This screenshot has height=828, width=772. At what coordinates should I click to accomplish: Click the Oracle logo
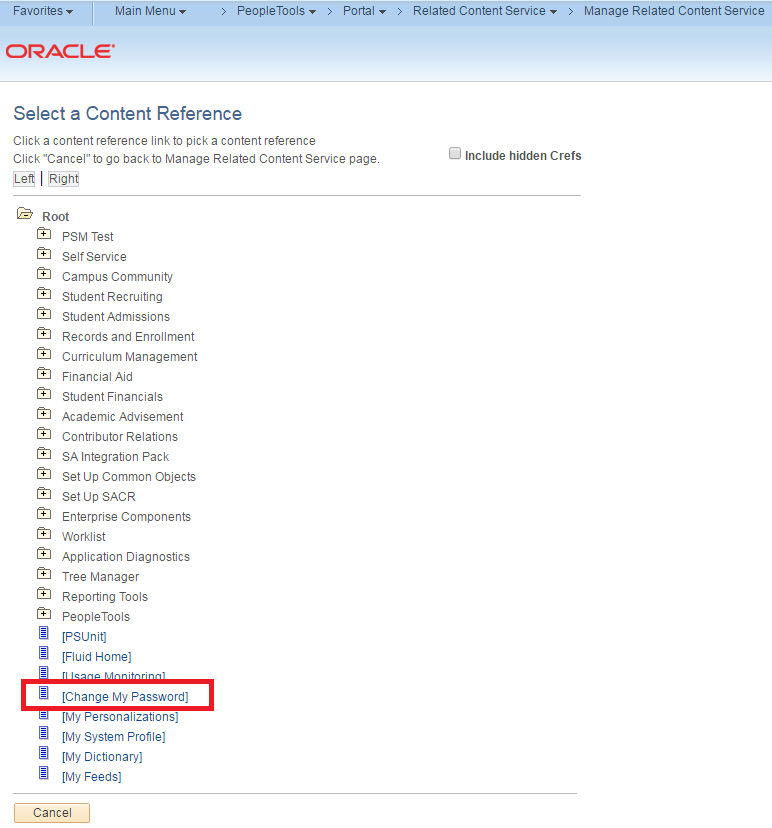point(60,51)
